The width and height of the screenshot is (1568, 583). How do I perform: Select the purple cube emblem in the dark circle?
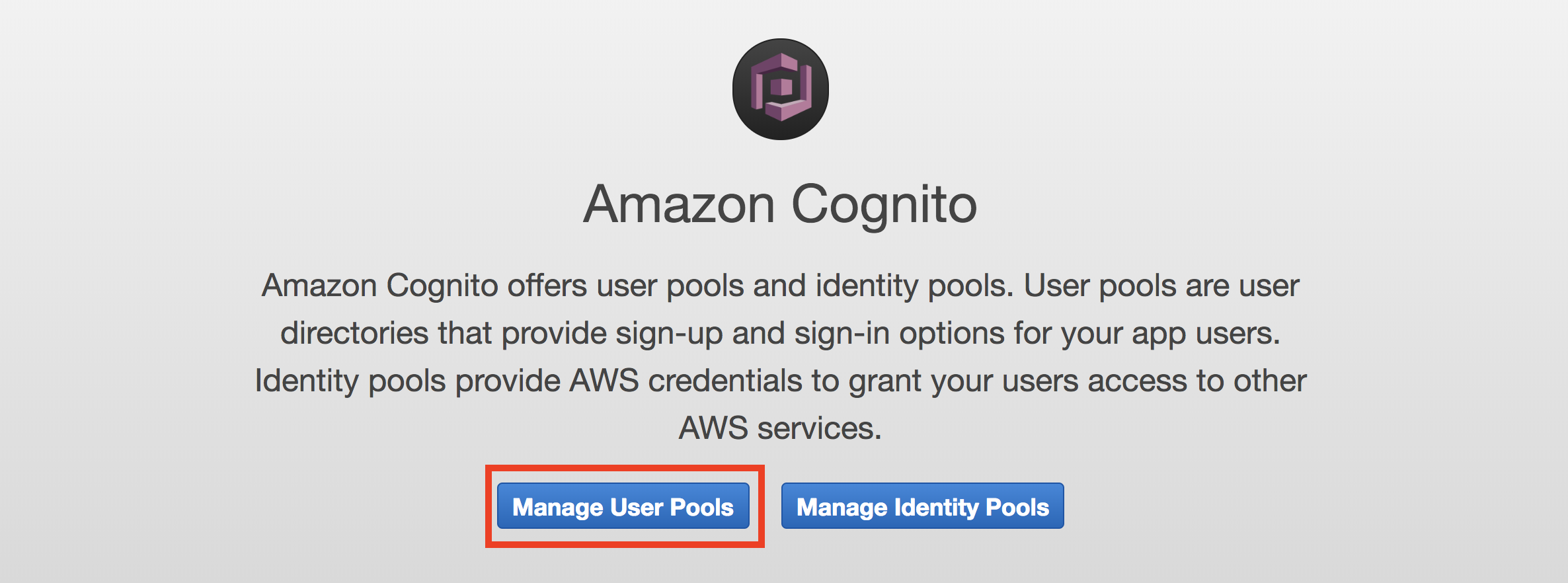pos(781,87)
